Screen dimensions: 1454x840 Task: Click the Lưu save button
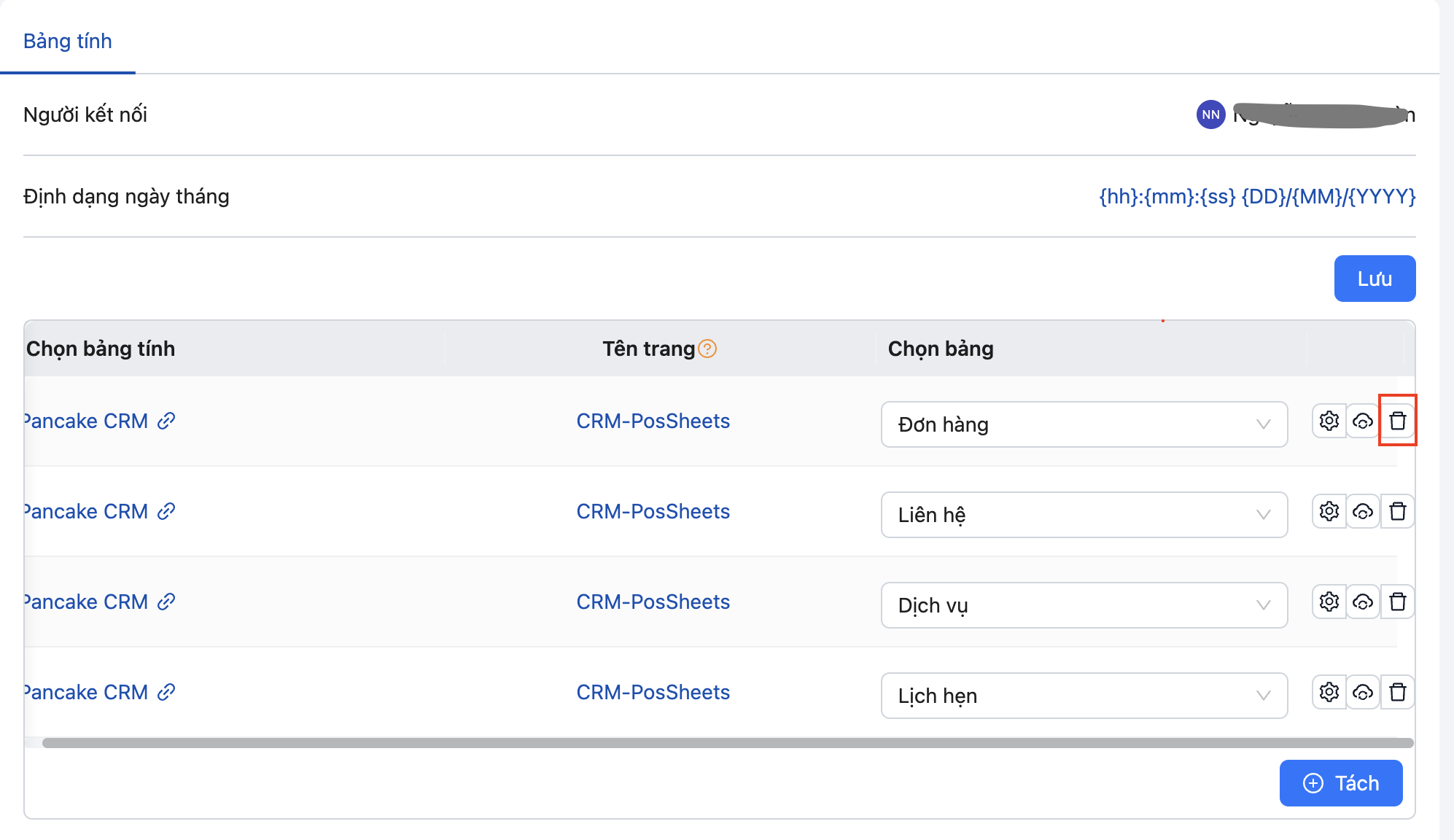coord(1375,279)
